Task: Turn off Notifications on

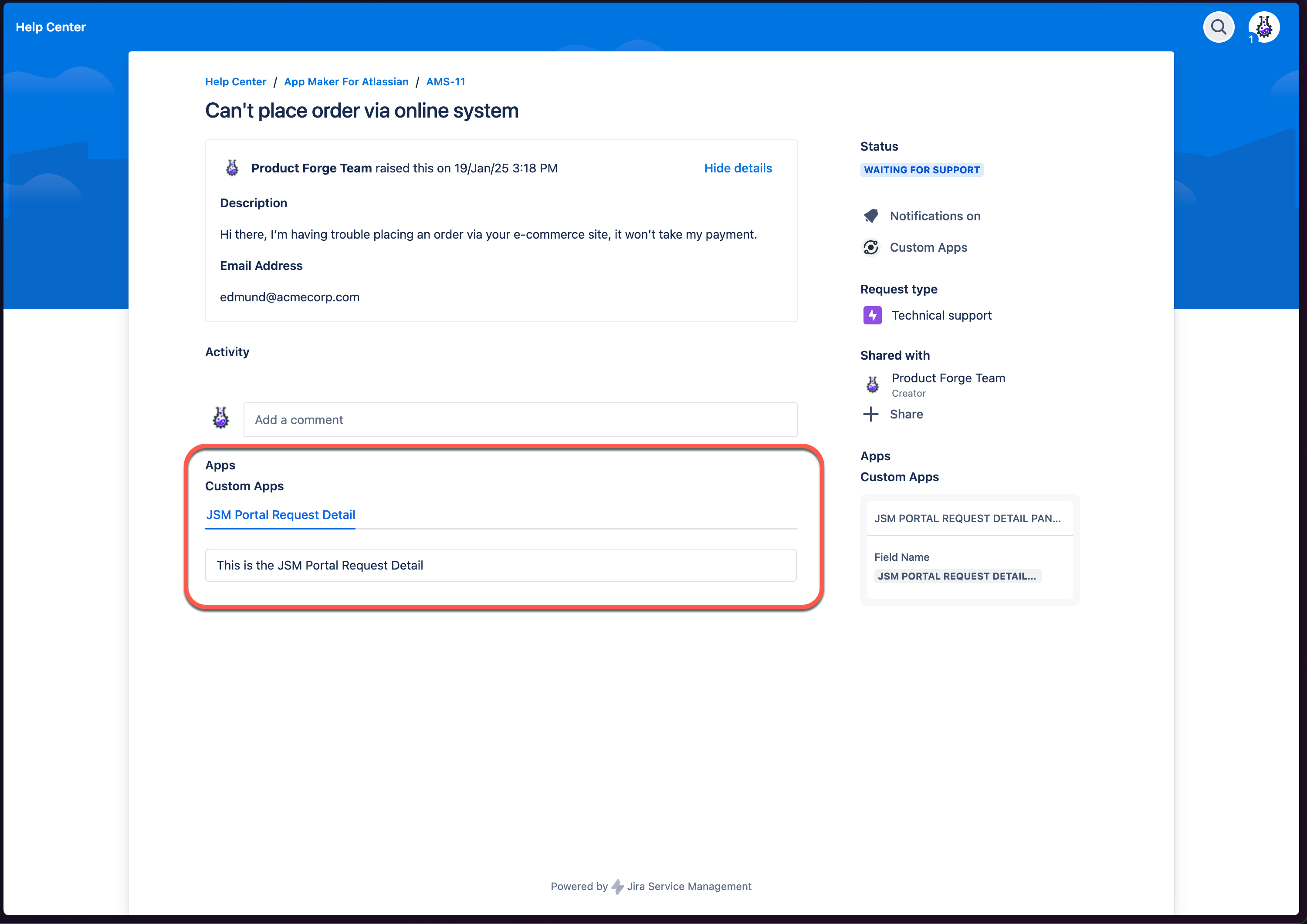Action: coord(935,216)
